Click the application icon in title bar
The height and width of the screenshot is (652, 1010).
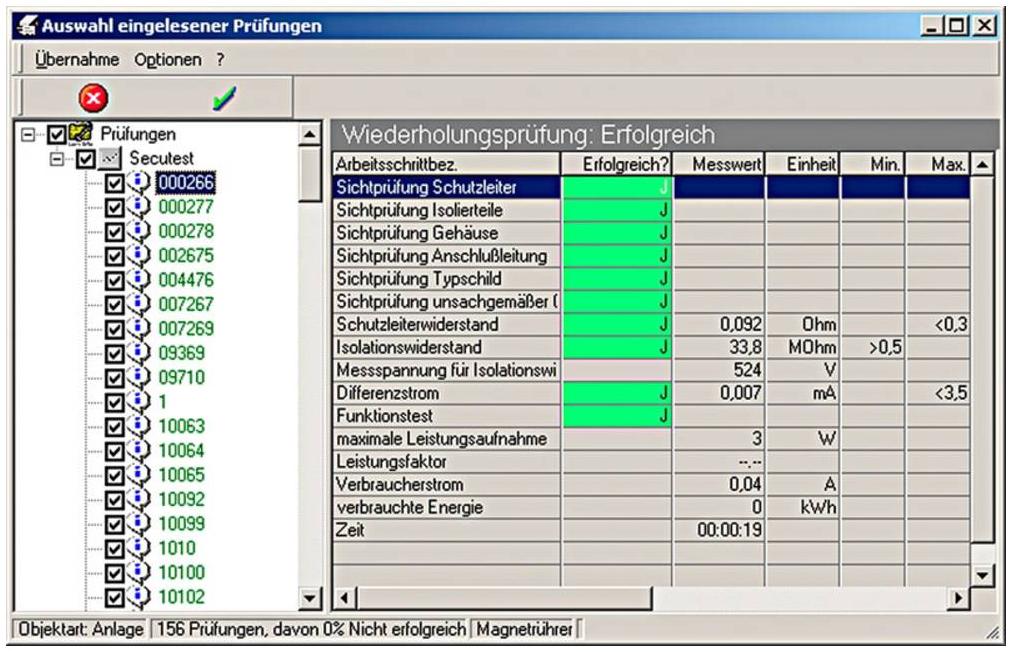(24, 24)
